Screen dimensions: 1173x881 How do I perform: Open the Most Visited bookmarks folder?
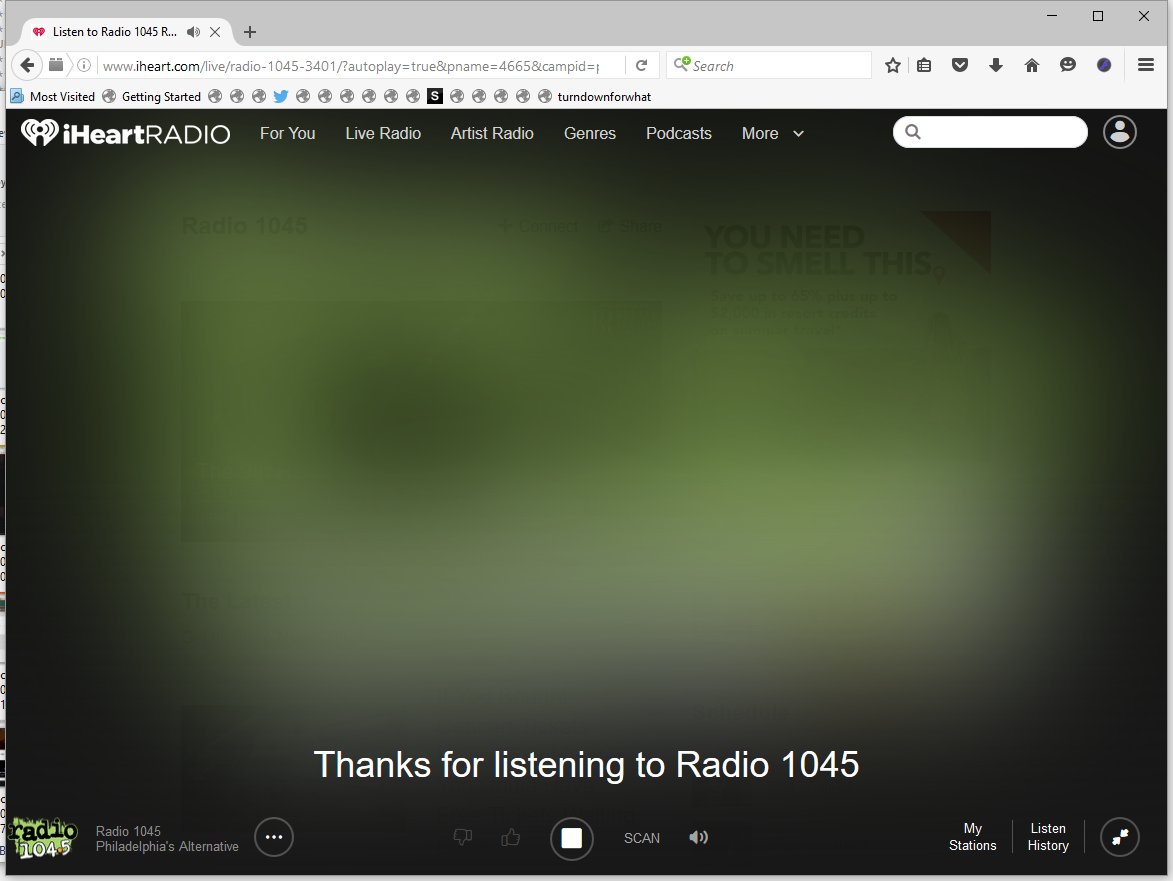coord(52,96)
